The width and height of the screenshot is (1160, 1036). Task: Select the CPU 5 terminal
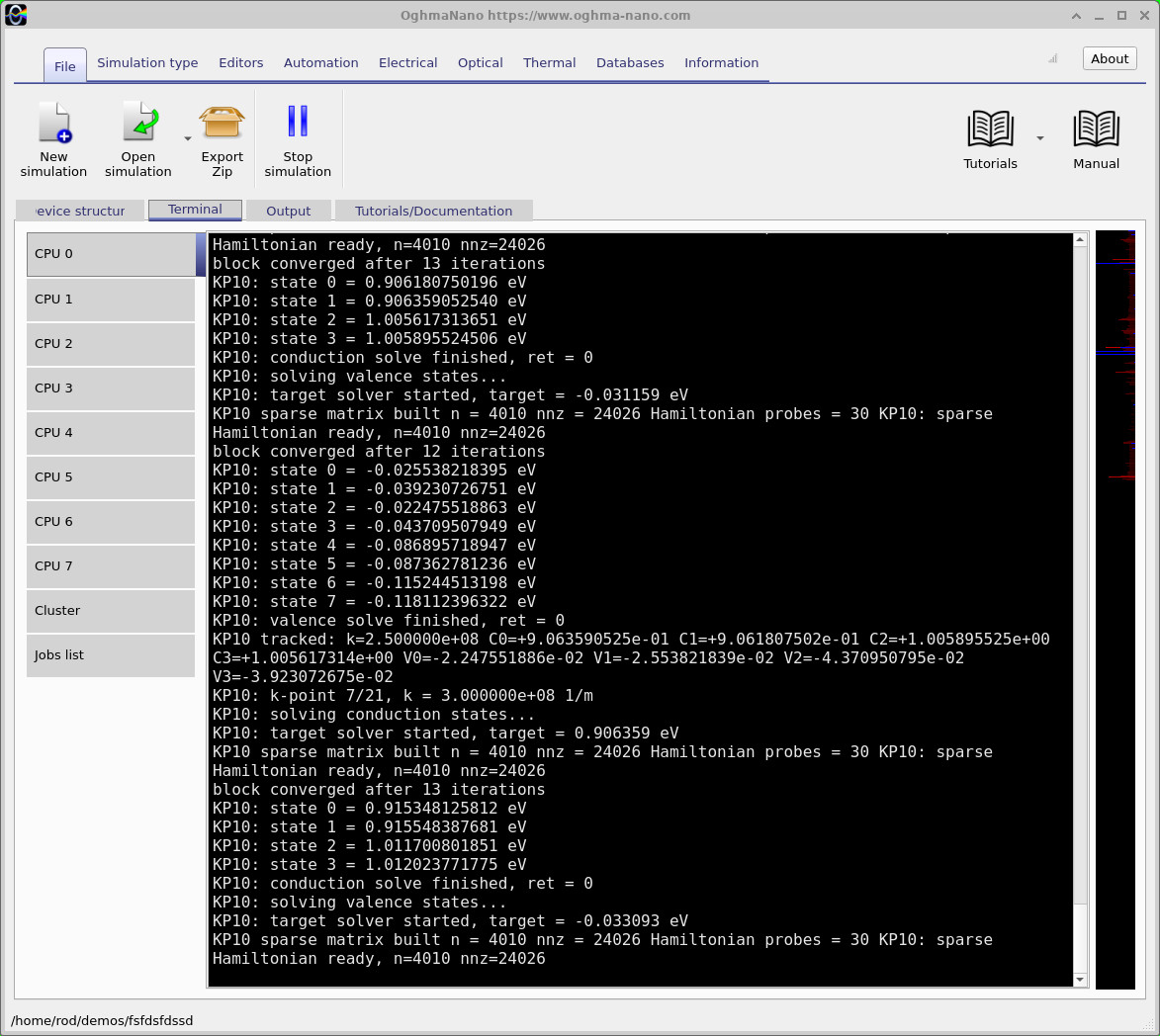click(111, 476)
